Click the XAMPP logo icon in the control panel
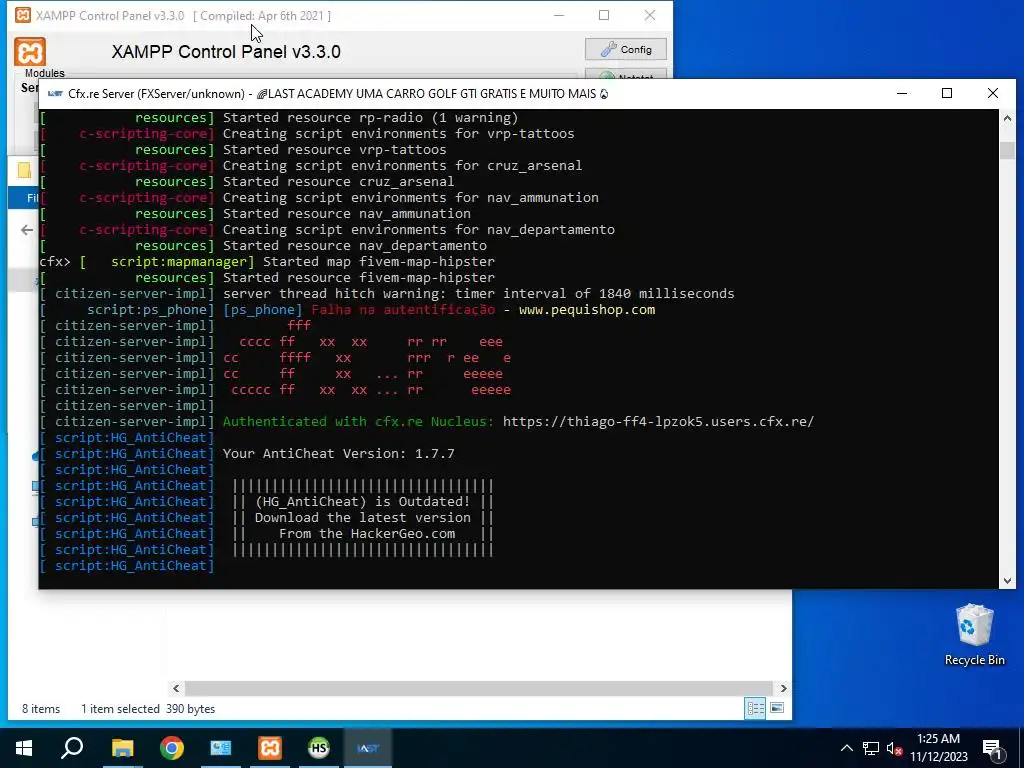The height and width of the screenshot is (768, 1024). click(x=30, y=52)
